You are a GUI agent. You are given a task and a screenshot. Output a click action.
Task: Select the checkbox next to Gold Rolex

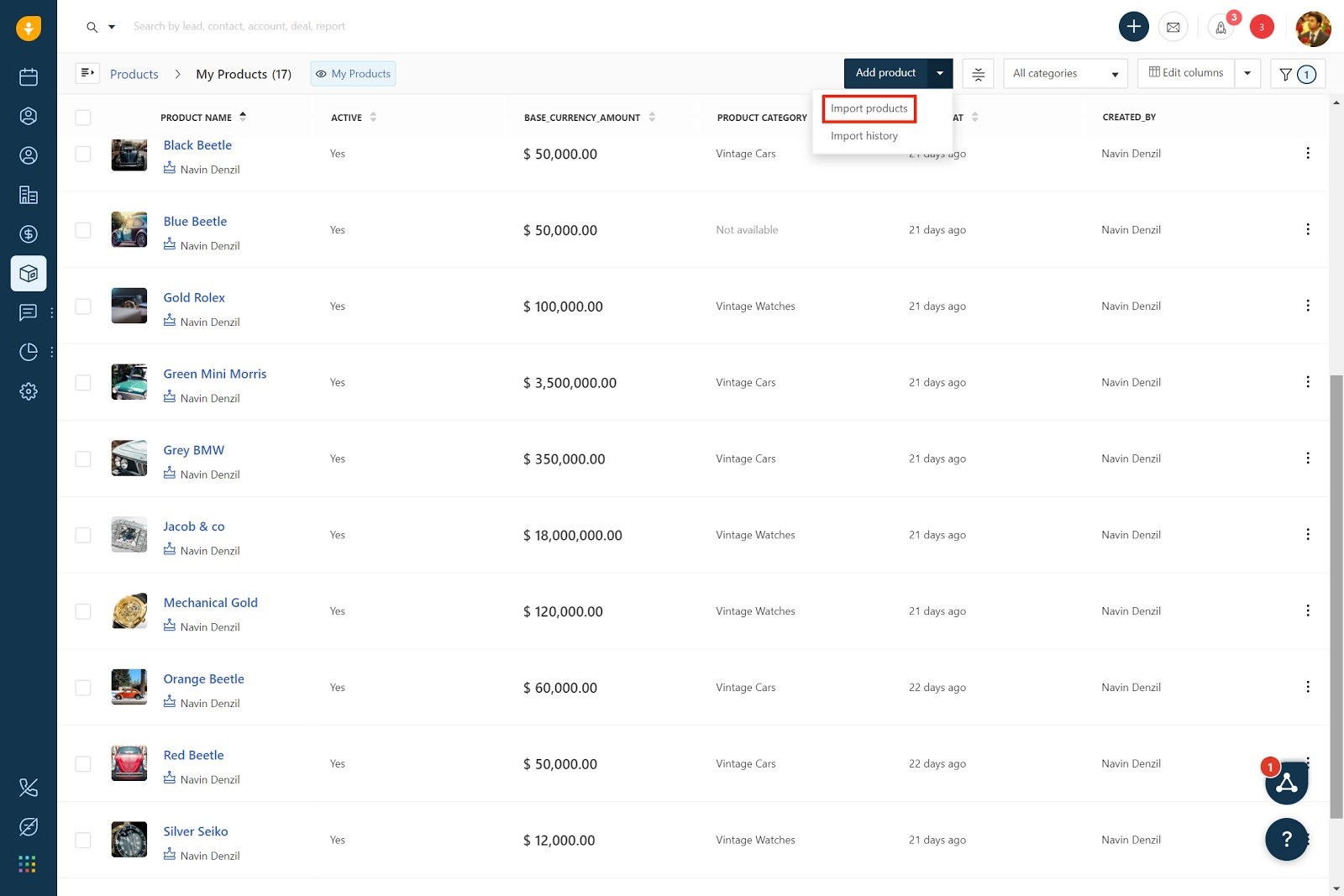pyautogui.click(x=82, y=306)
